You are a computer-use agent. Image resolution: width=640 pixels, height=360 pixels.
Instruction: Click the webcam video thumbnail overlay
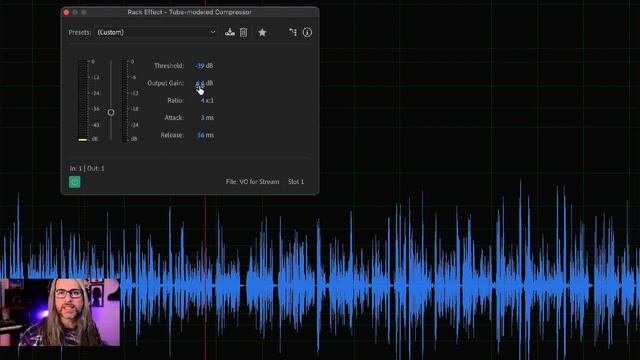click(x=60, y=312)
